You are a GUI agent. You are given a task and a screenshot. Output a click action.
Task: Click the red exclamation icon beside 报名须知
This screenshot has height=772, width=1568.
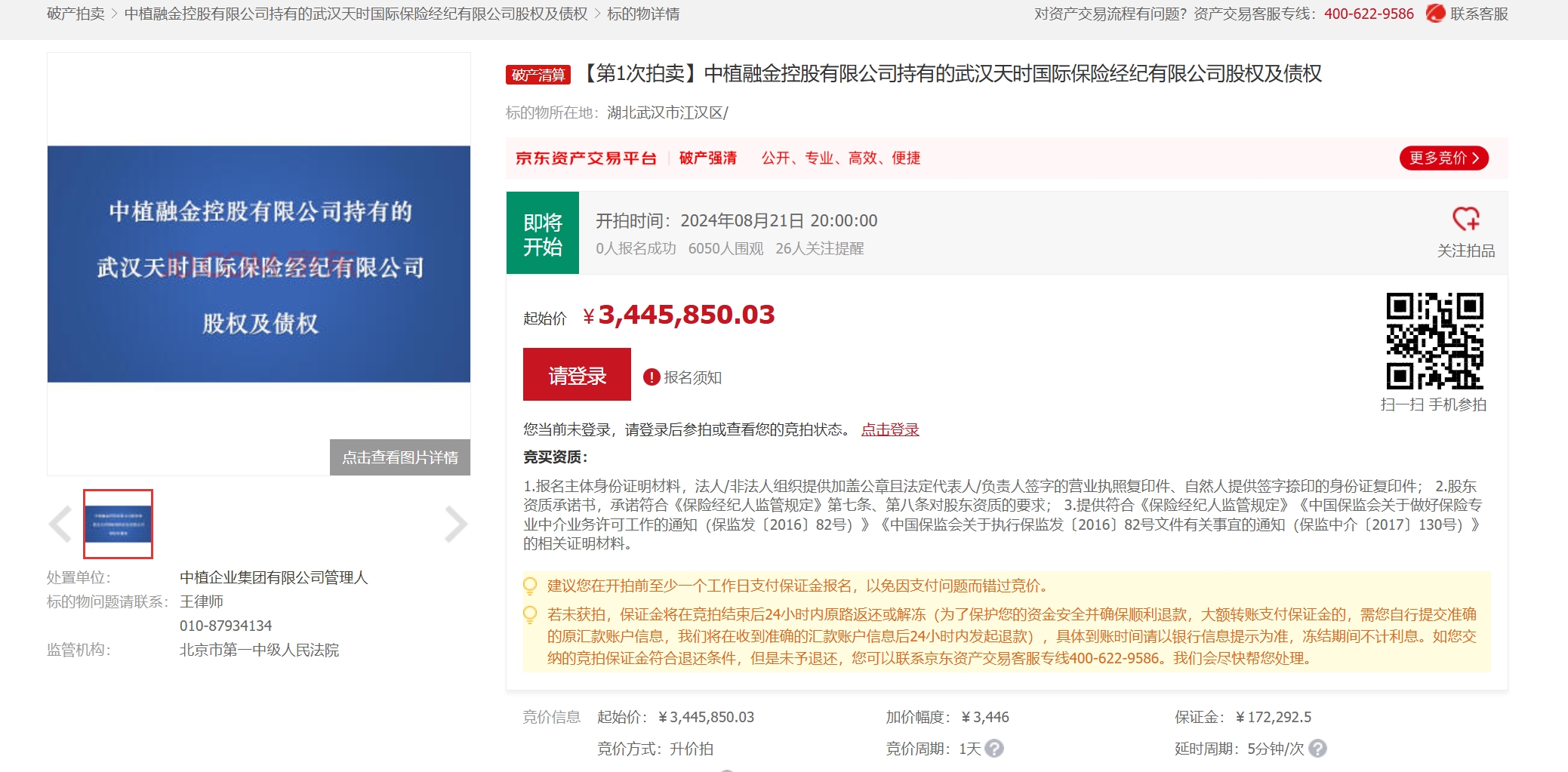(x=651, y=377)
